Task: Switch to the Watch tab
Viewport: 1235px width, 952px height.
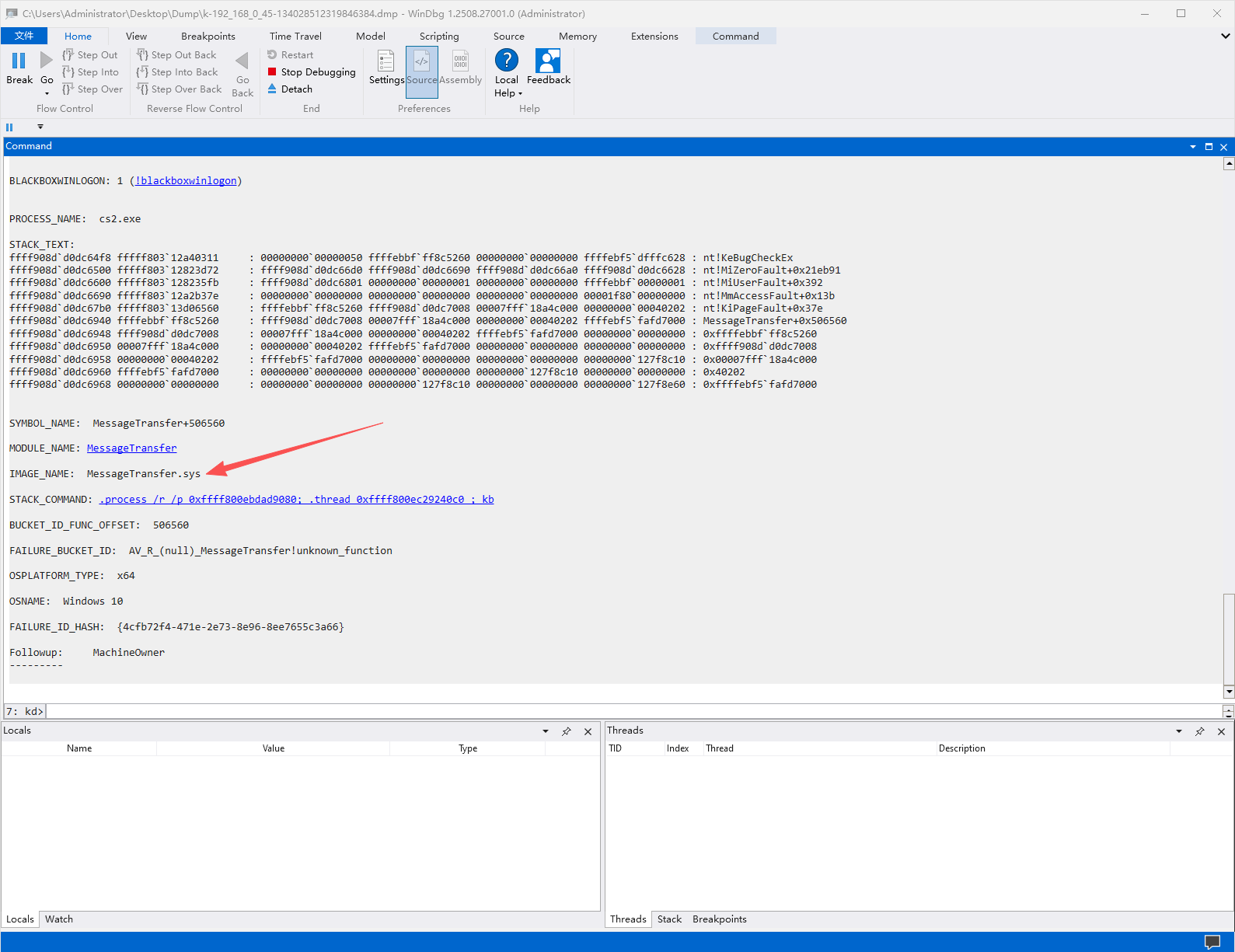Action: (59, 919)
